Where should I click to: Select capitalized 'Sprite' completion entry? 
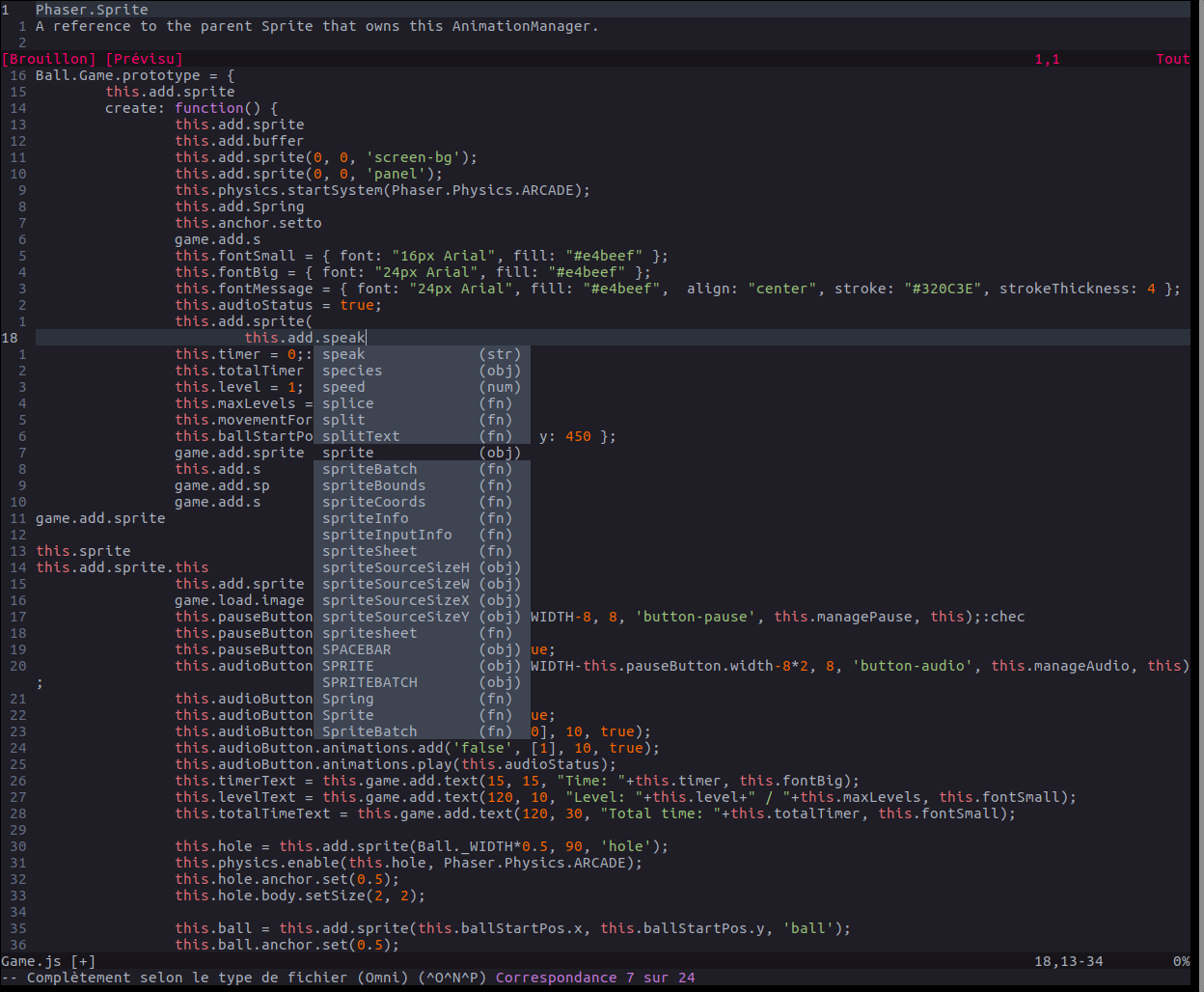(422, 715)
